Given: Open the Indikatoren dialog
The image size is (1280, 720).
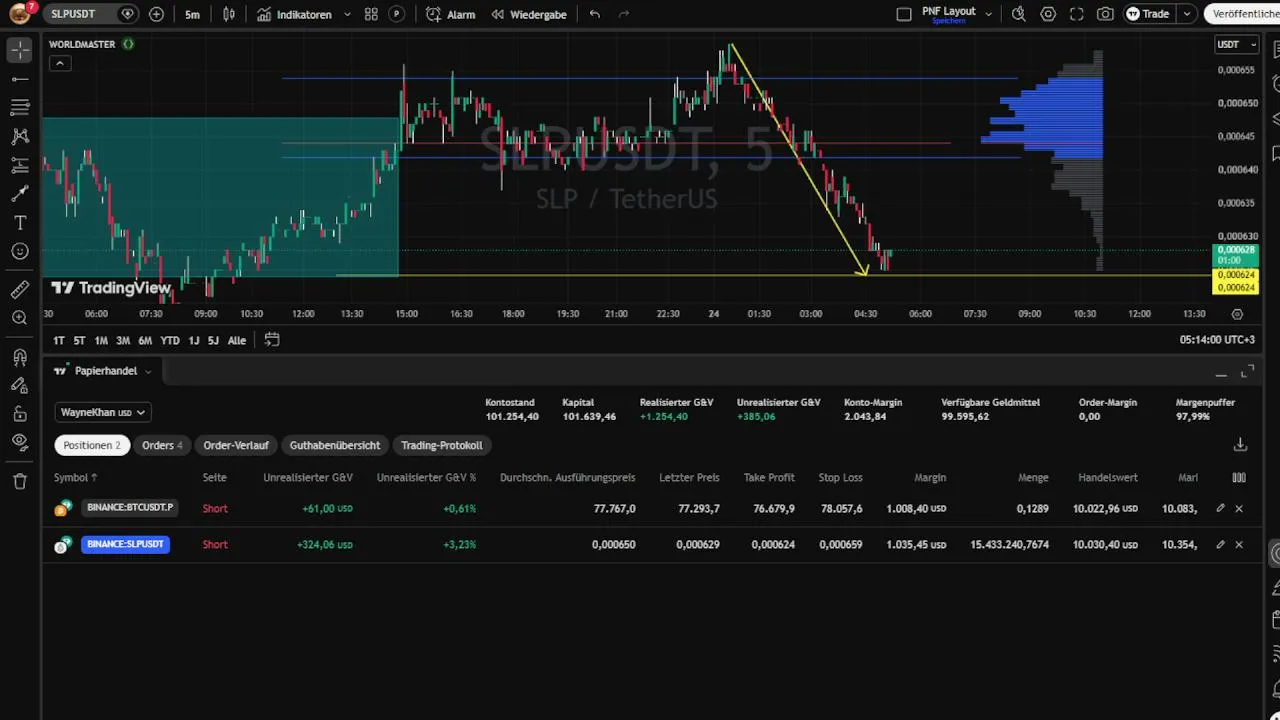Looking at the screenshot, I should tap(294, 14).
